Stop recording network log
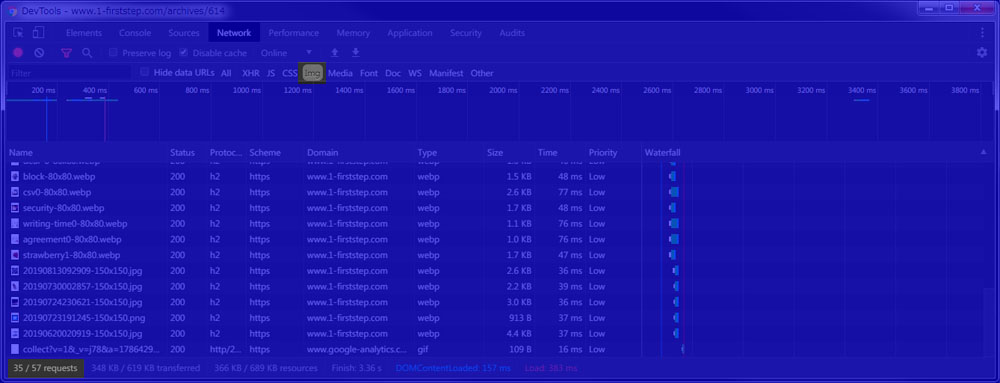The height and width of the screenshot is (383, 1000). [x=18, y=53]
